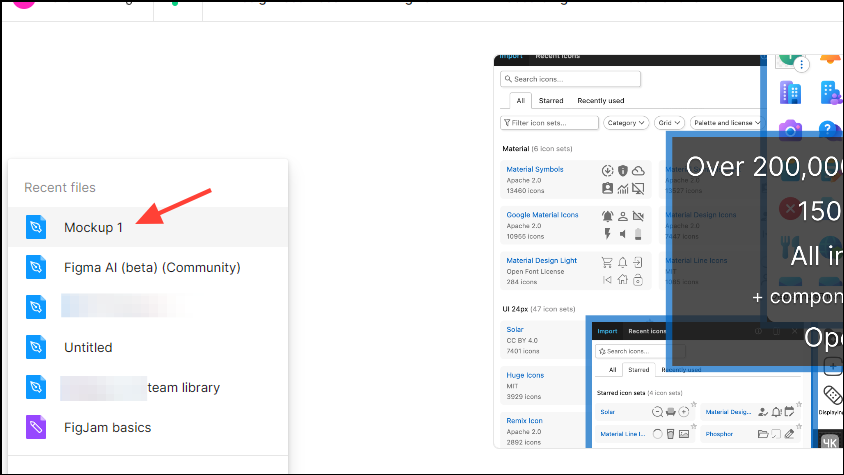The width and height of the screenshot is (844, 475).
Task: Click the upper Search icons field
Action: click(570, 79)
